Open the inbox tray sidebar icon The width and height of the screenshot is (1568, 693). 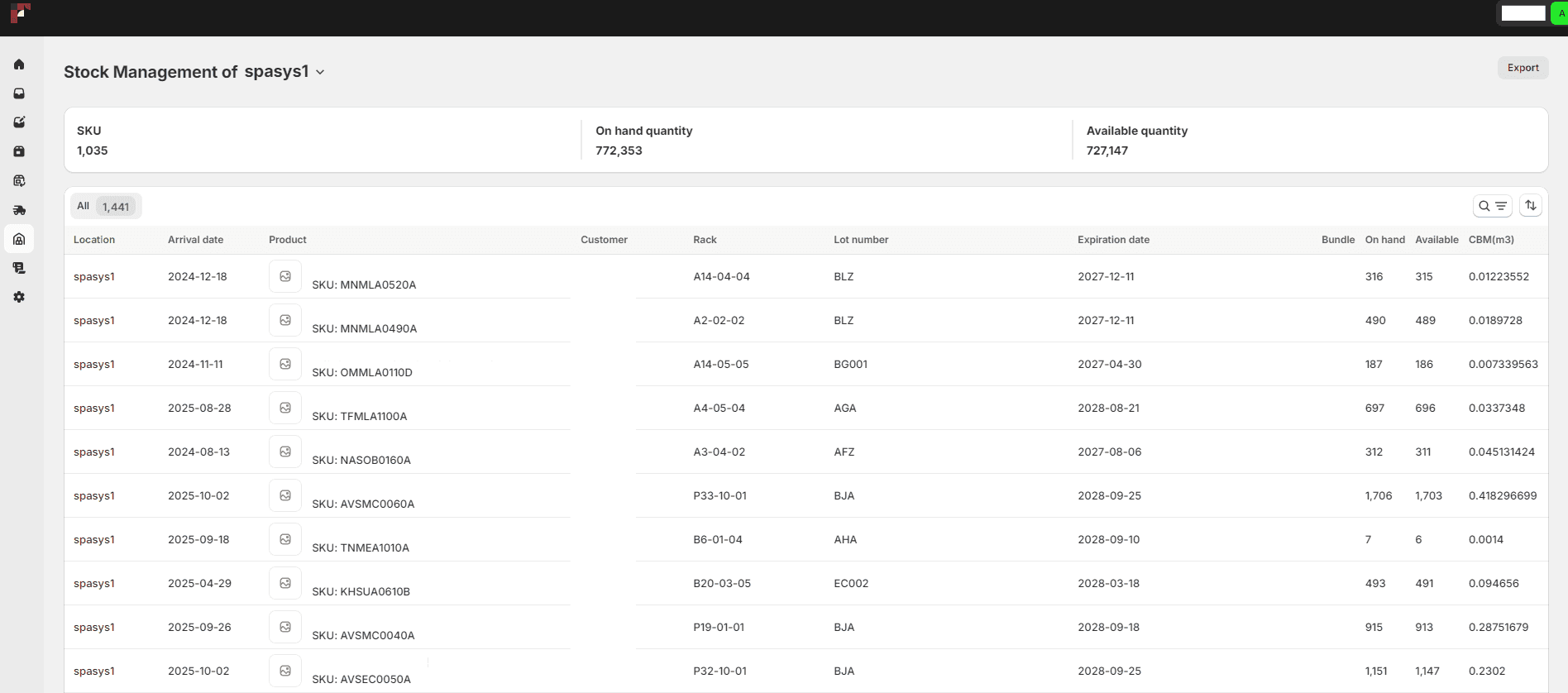coord(19,93)
